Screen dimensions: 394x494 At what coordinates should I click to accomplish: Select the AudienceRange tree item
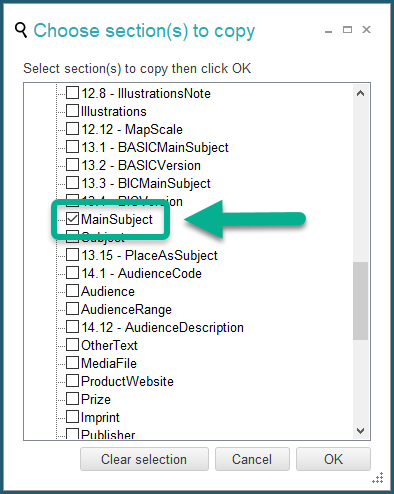[x=126, y=310]
